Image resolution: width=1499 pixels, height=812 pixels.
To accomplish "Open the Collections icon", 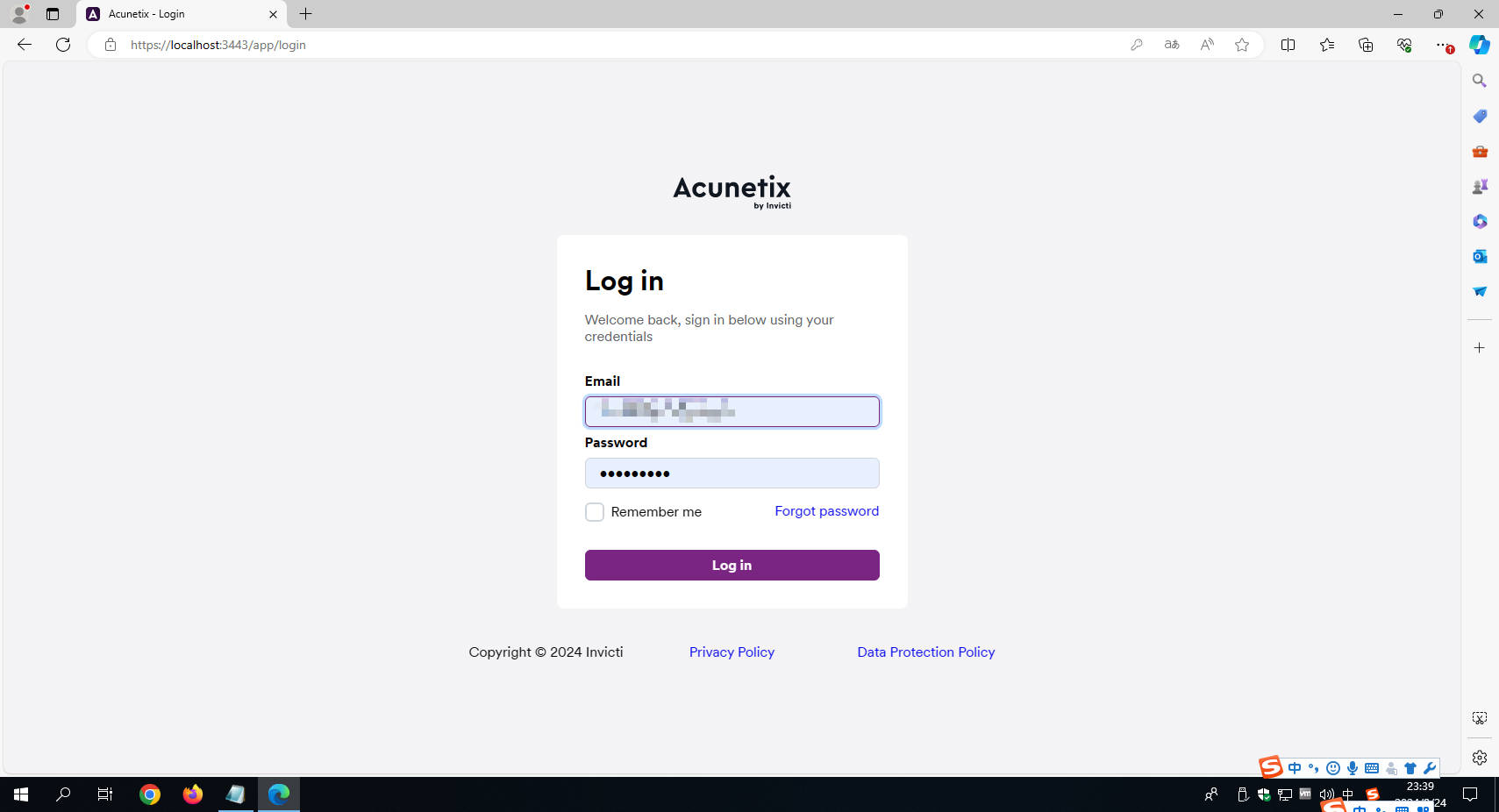I will click(x=1366, y=45).
